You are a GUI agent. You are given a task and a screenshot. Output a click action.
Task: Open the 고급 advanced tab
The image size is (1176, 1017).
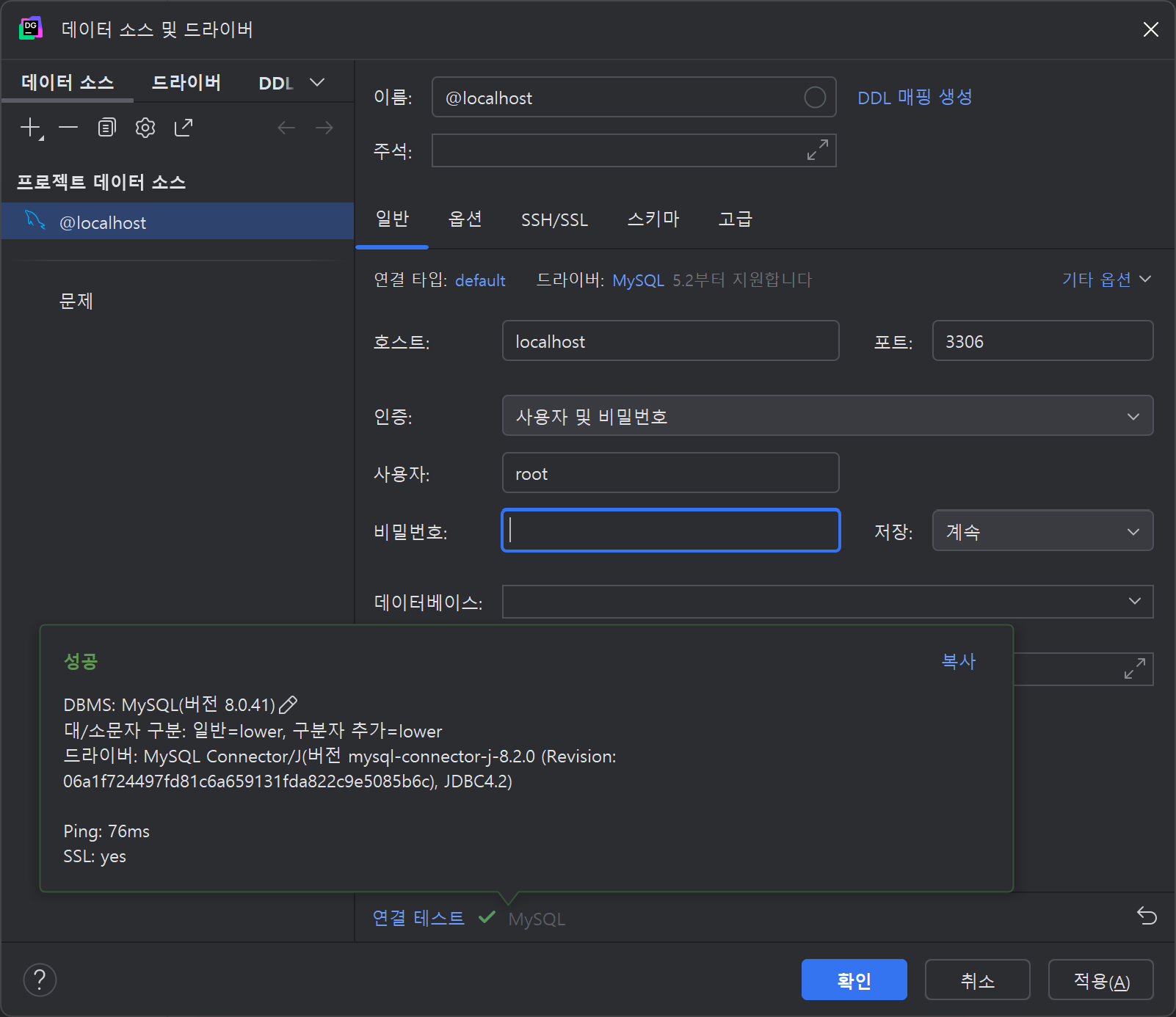click(735, 219)
